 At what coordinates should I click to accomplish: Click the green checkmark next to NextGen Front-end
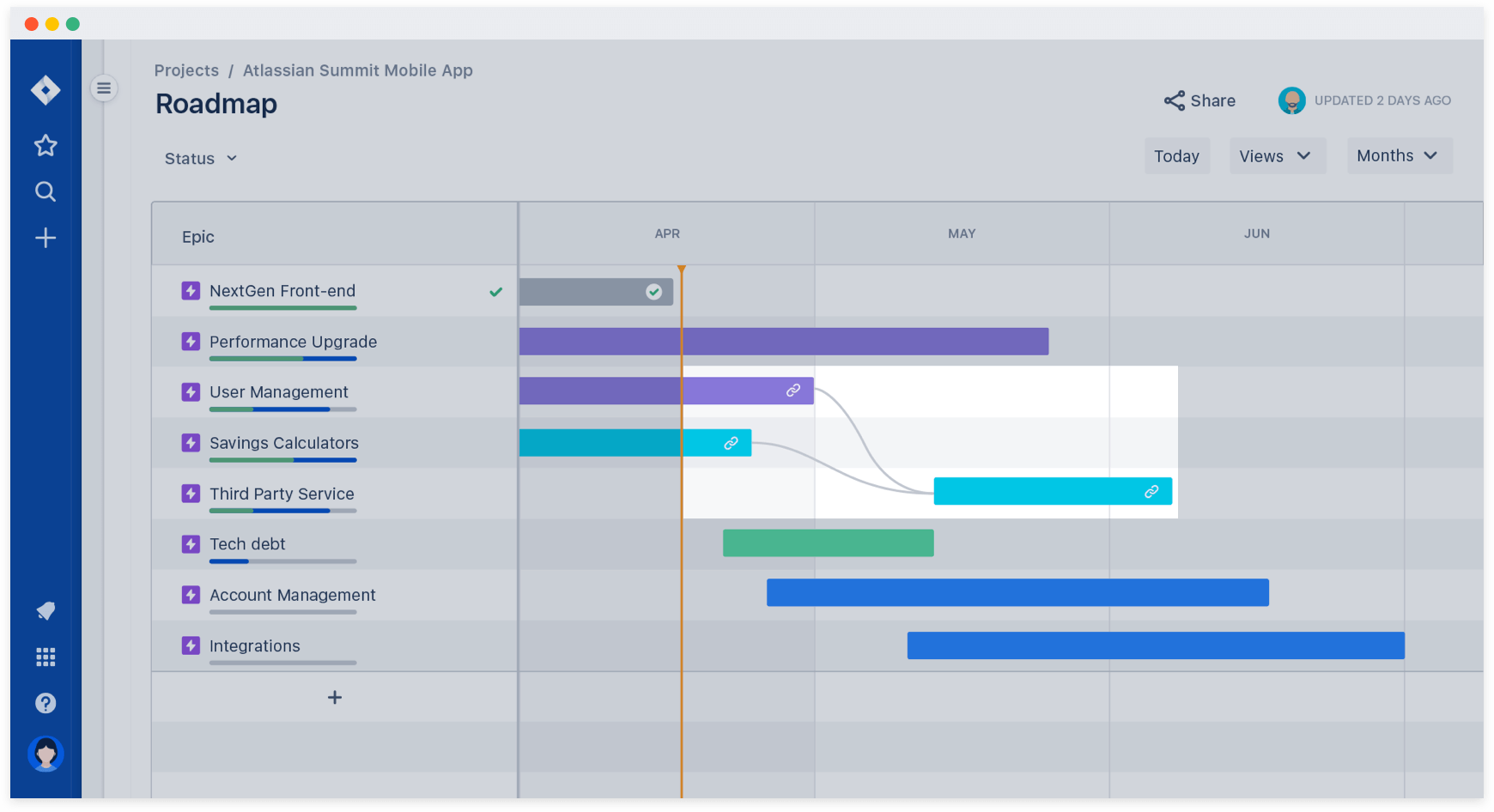click(495, 292)
